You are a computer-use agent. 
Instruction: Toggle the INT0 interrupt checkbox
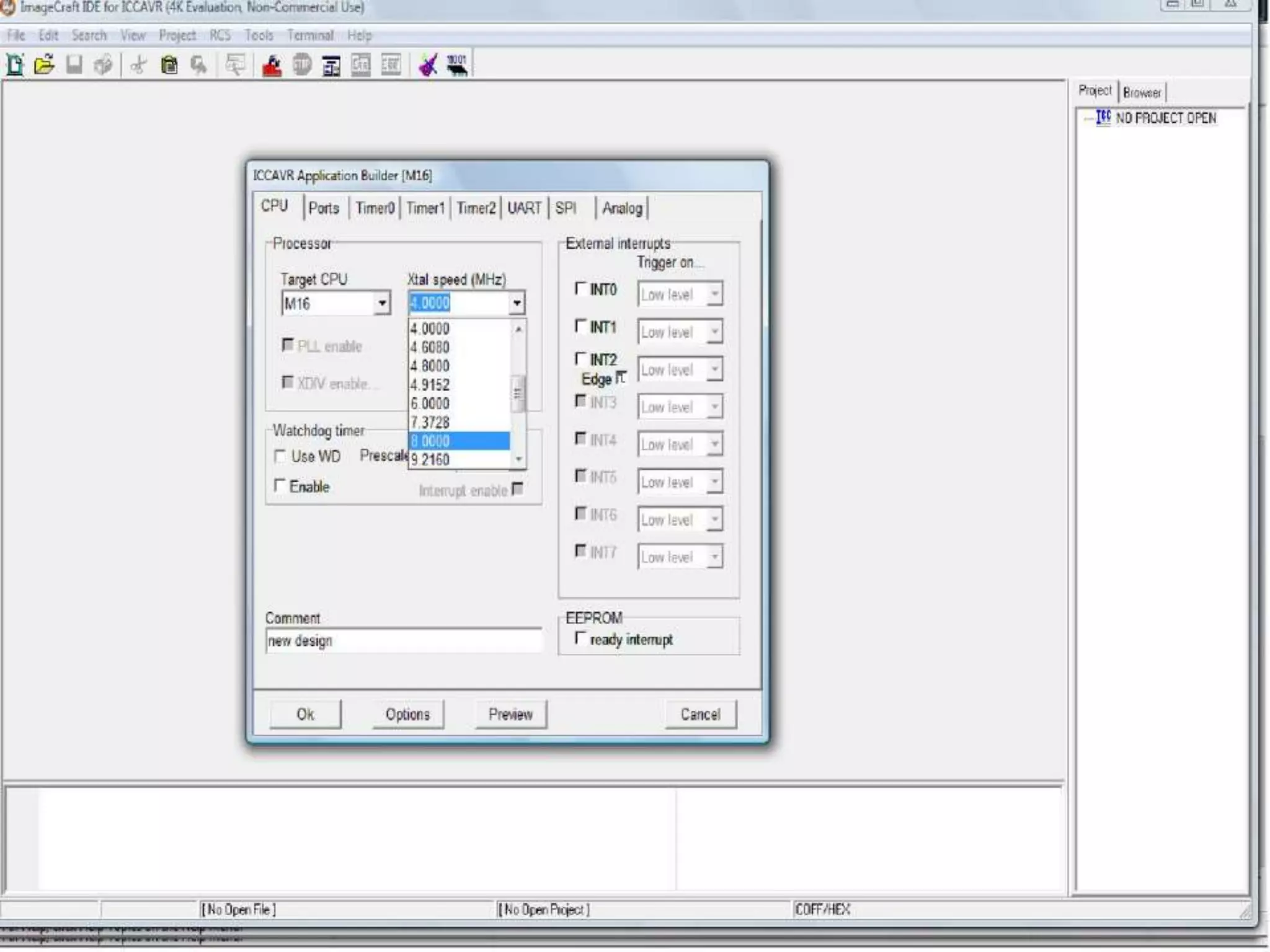(580, 289)
